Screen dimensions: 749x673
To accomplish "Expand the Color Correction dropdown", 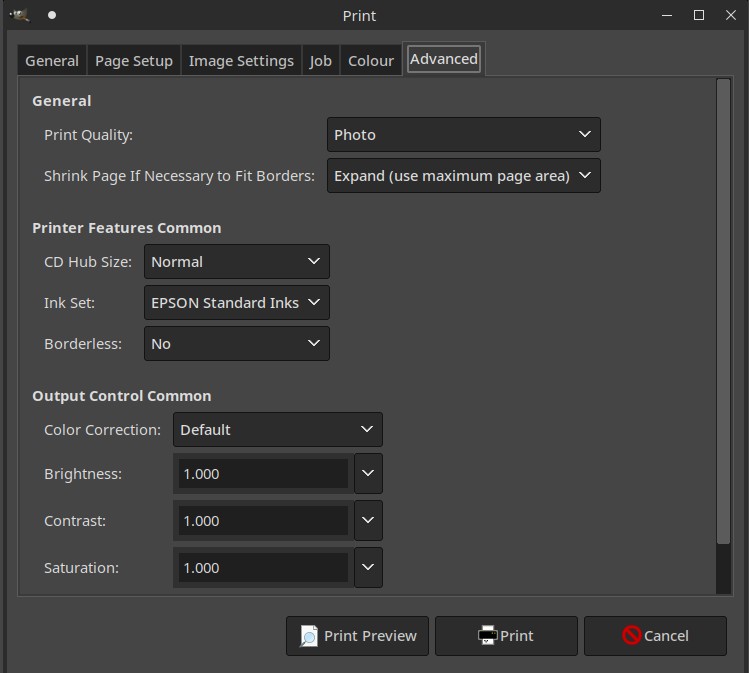I will [277, 430].
